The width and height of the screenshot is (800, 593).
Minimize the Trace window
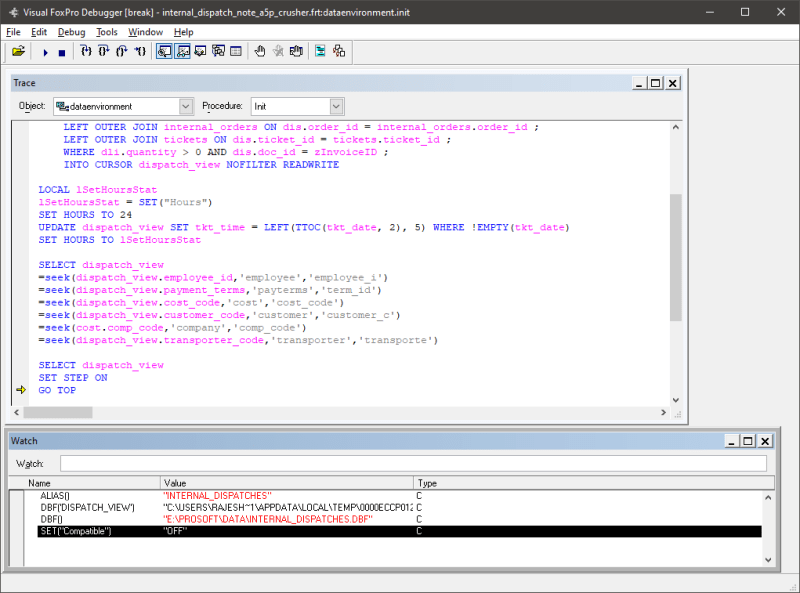[x=639, y=83]
